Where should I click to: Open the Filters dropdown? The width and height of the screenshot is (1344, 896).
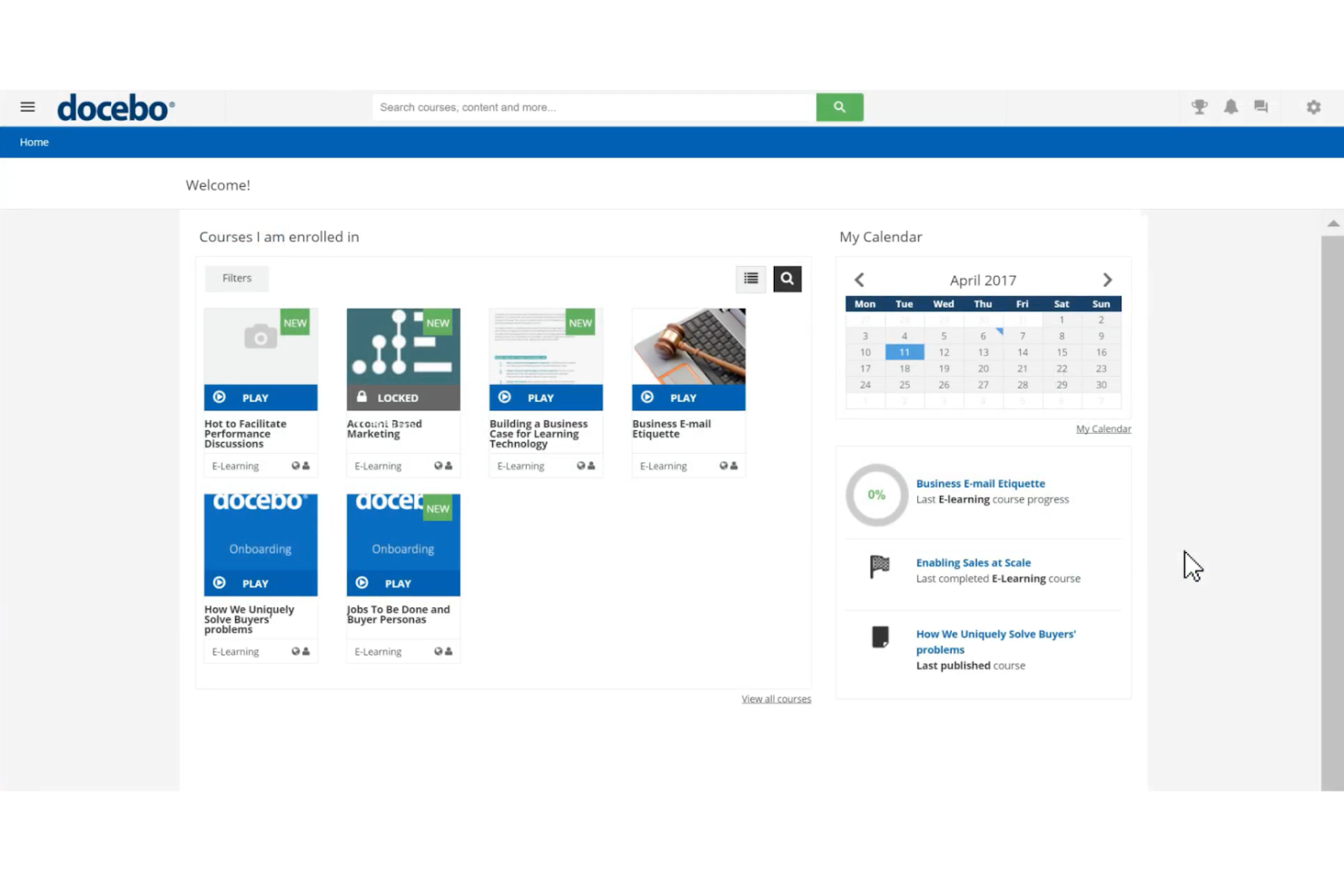(x=236, y=278)
